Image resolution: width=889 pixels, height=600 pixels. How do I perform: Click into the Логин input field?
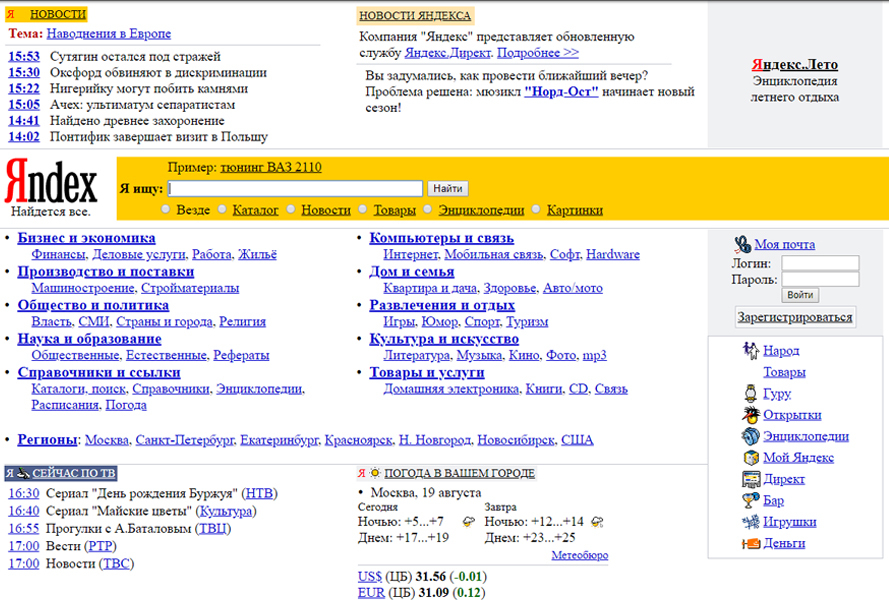[x=819, y=264]
